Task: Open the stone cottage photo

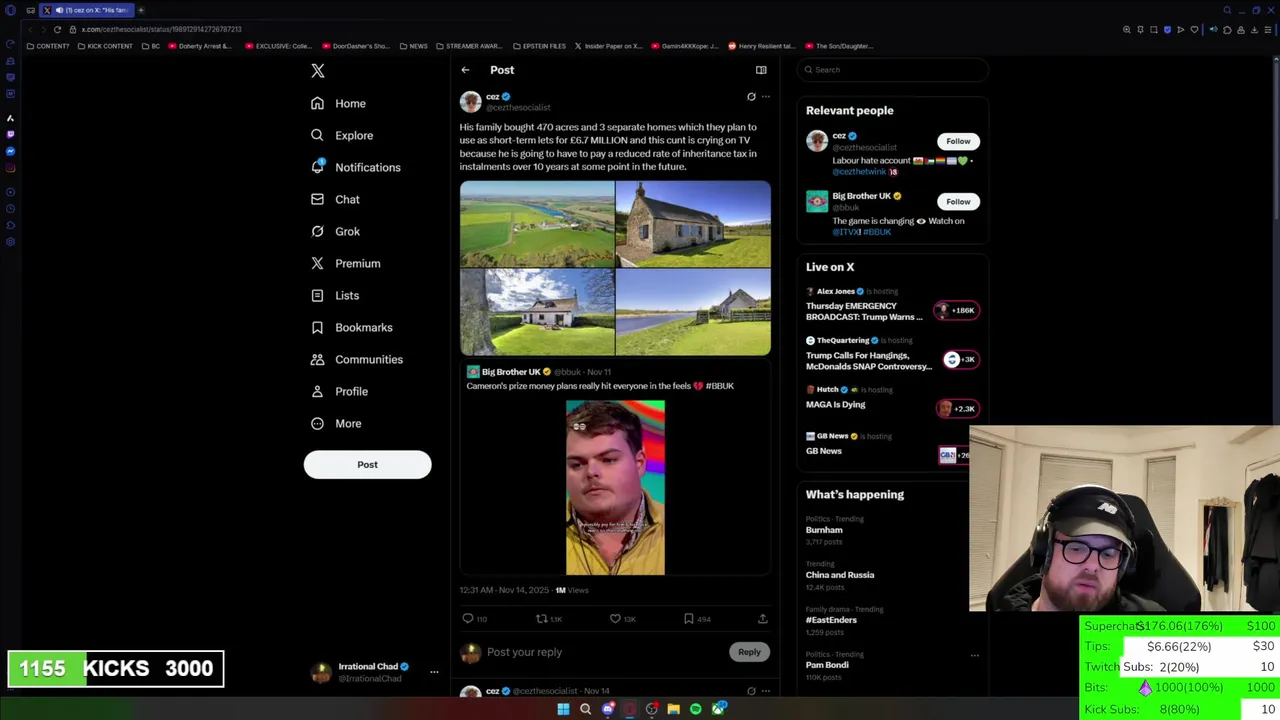Action: click(693, 224)
